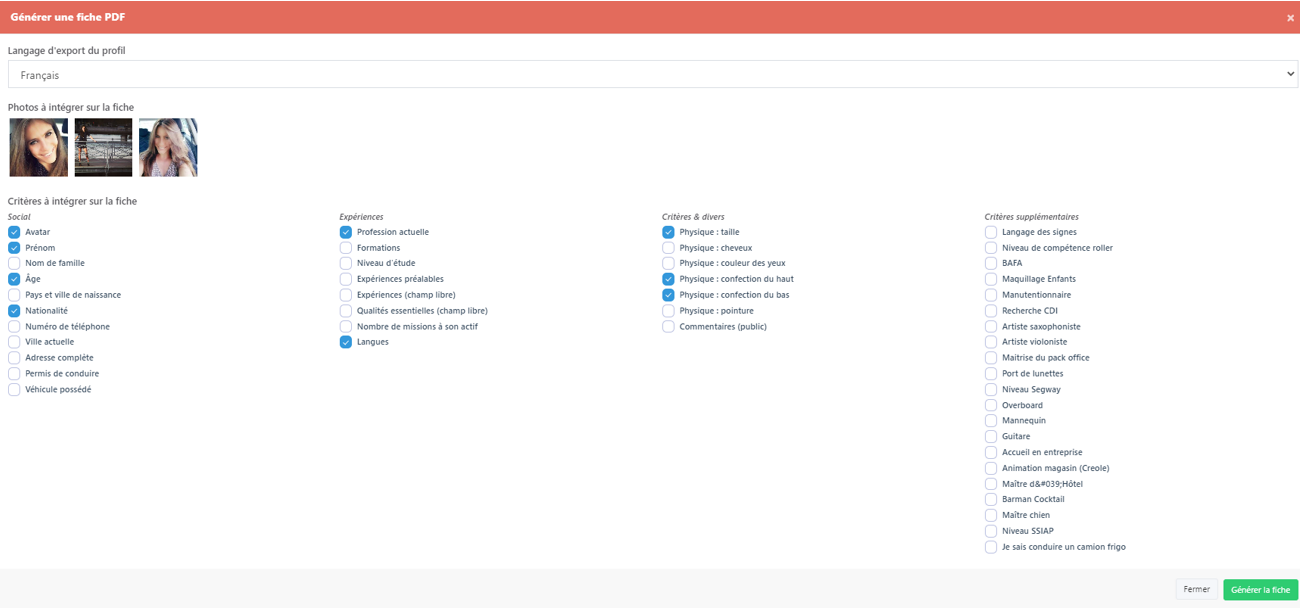The image size is (1300, 613).
Task: Select the middle photo thumbnail
Action: [x=103, y=148]
